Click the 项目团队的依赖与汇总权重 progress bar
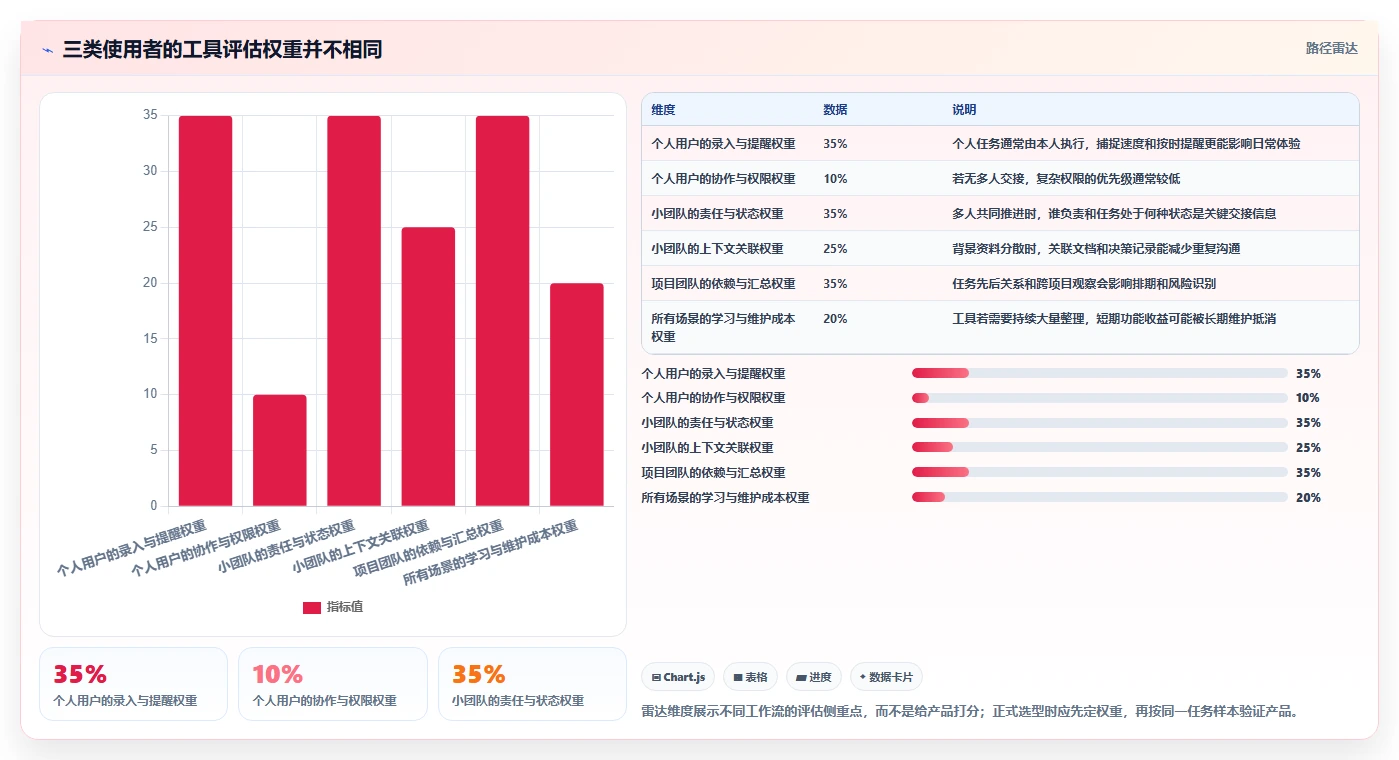The width and height of the screenshot is (1399, 760). (1099, 472)
